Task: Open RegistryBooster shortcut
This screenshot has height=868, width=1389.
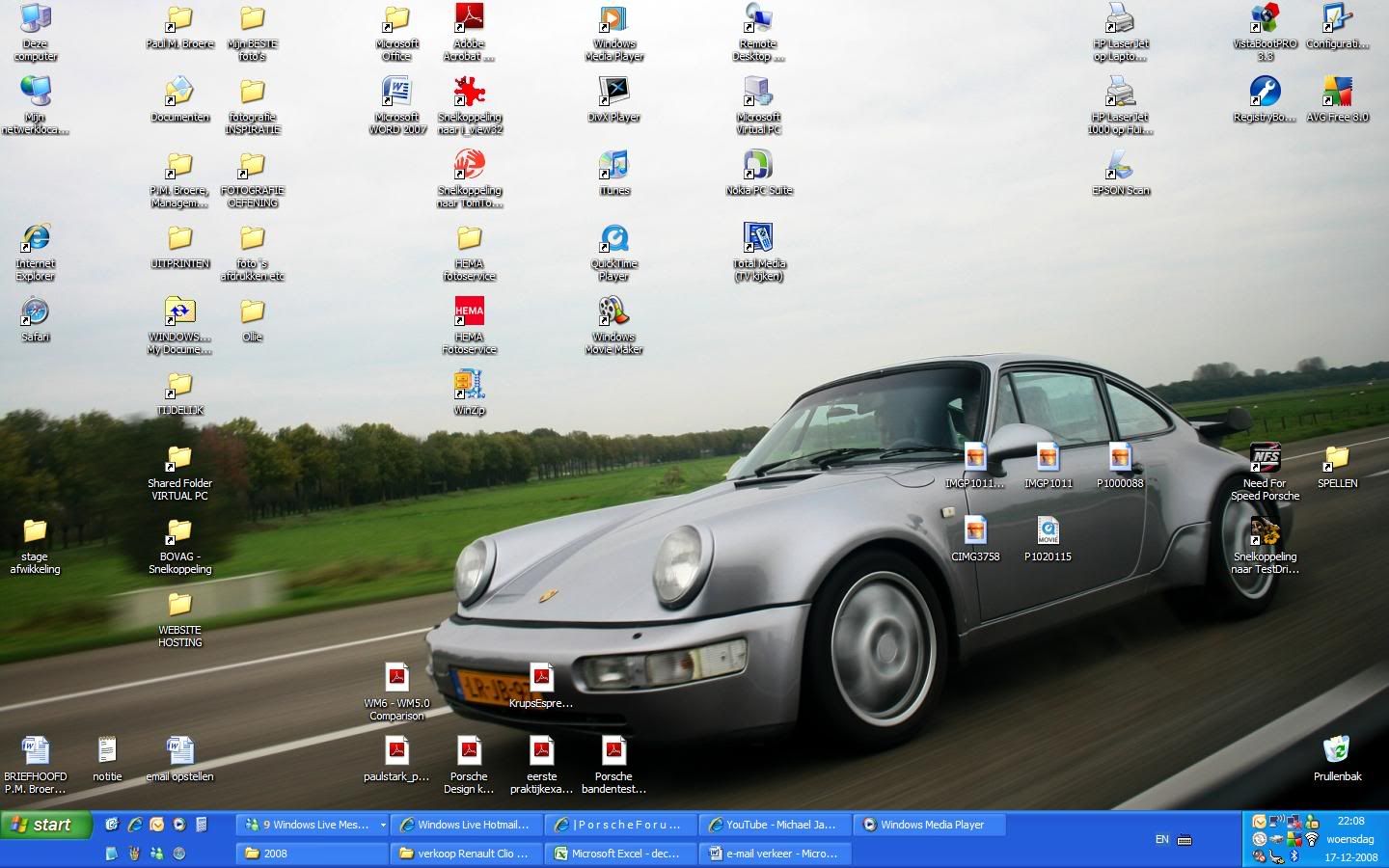Action: (1265, 99)
